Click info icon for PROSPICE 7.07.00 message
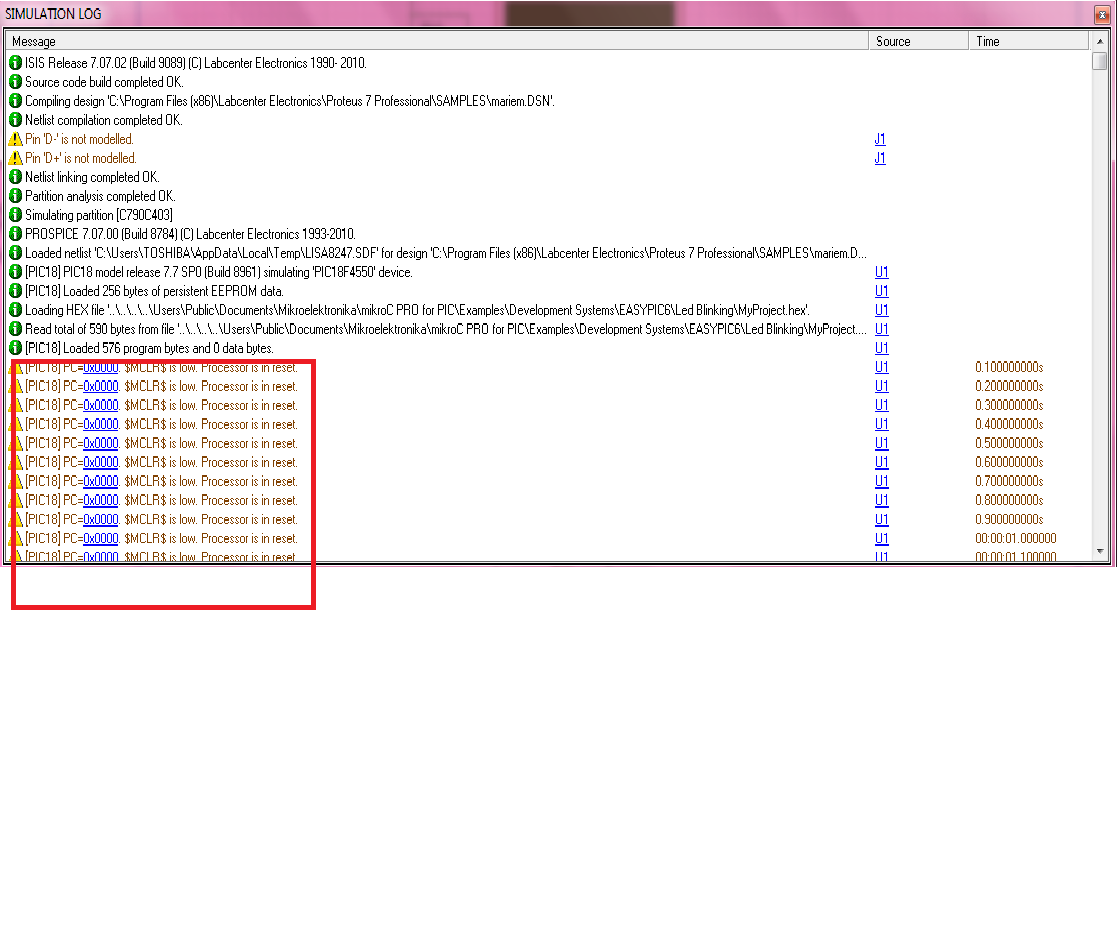Screen dimensions: 1117x948 coord(15,234)
